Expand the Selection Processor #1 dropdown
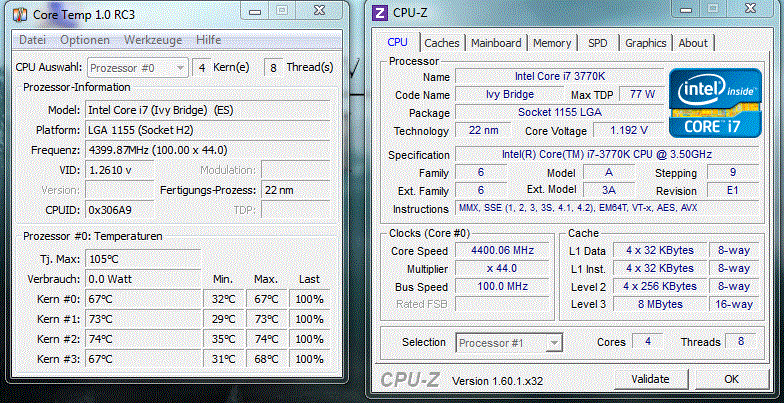Screen dimensions: 784x403 [x=509, y=343]
